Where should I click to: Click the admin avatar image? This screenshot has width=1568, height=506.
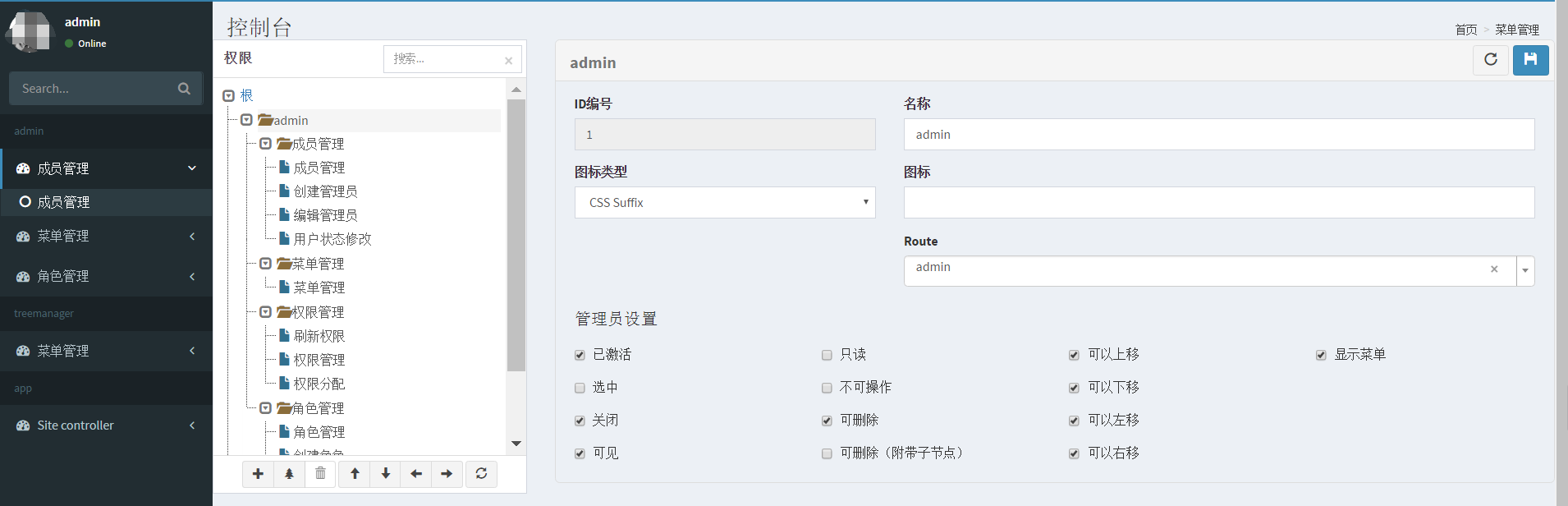pos(30,31)
